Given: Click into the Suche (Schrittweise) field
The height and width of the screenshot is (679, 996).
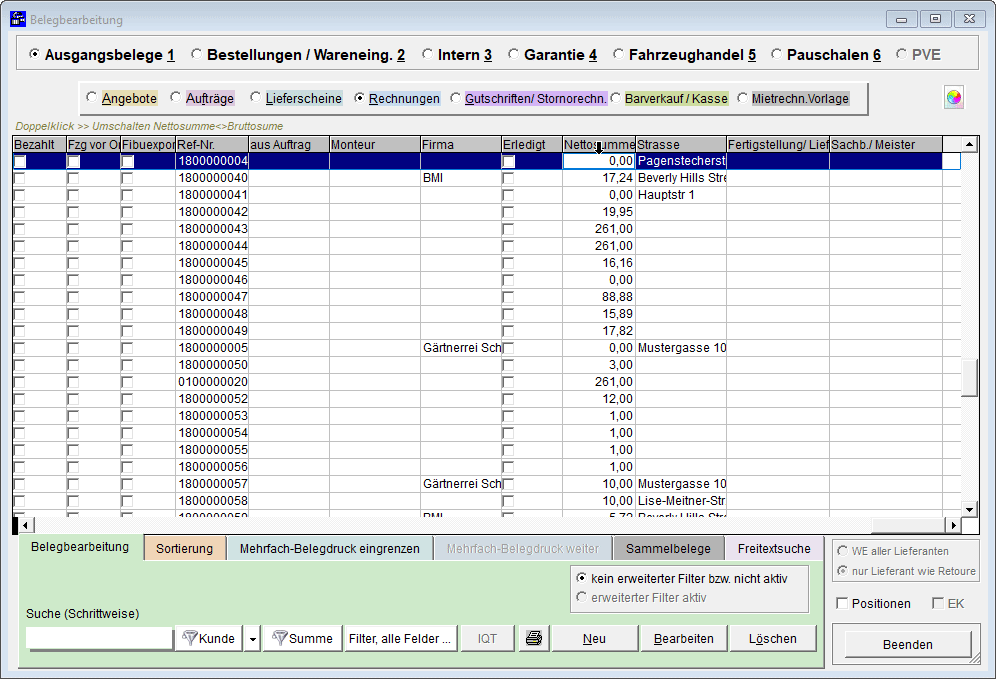Looking at the screenshot, I should [x=99, y=638].
